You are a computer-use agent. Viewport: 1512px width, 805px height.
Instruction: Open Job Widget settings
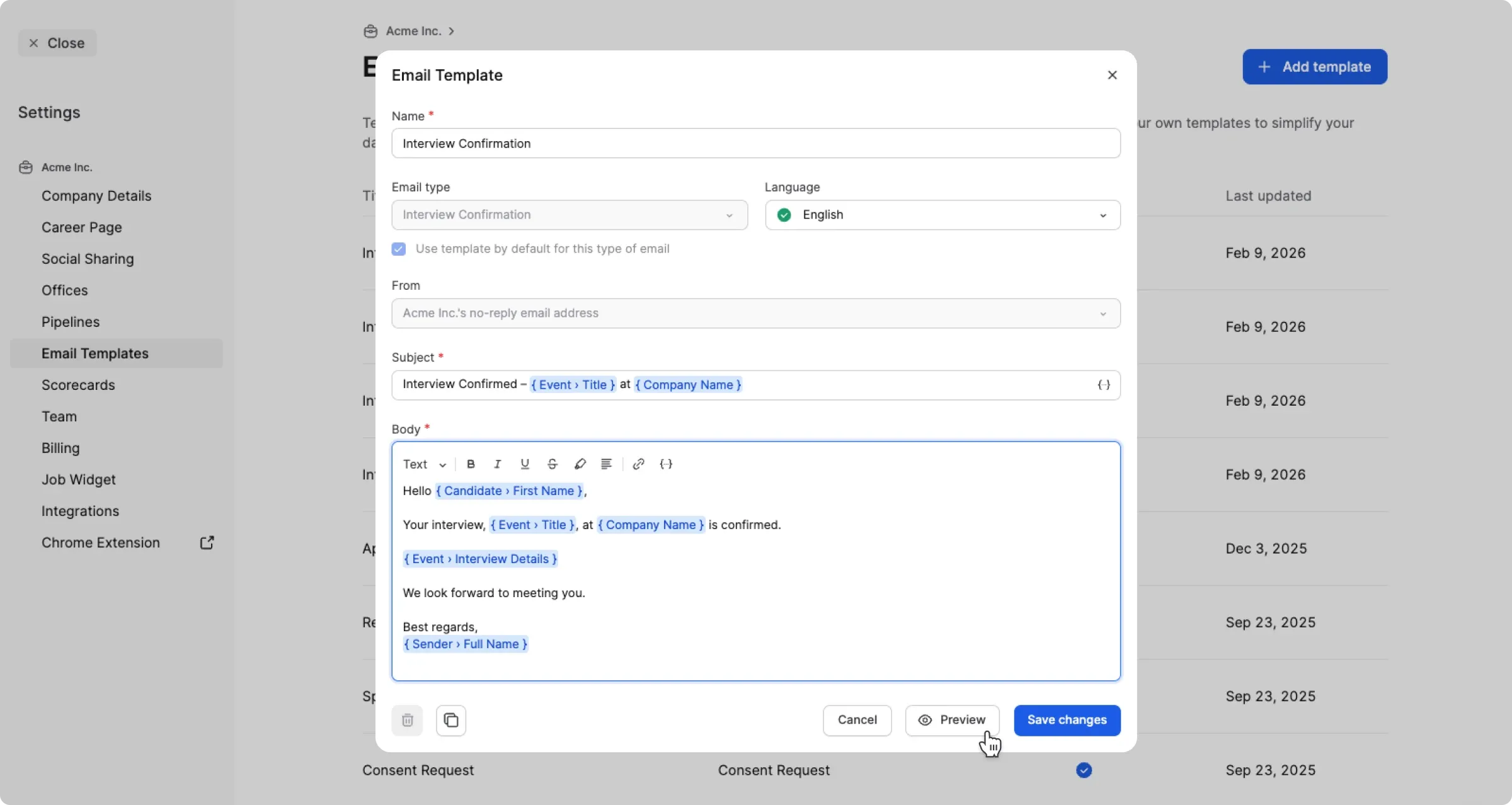pos(79,479)
